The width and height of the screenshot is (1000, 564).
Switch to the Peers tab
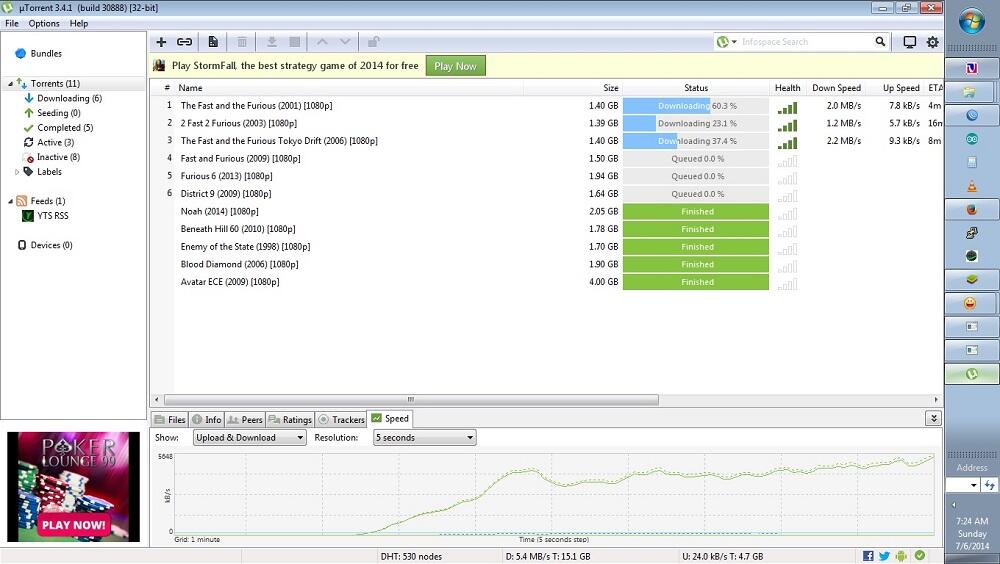click(245, 420)
